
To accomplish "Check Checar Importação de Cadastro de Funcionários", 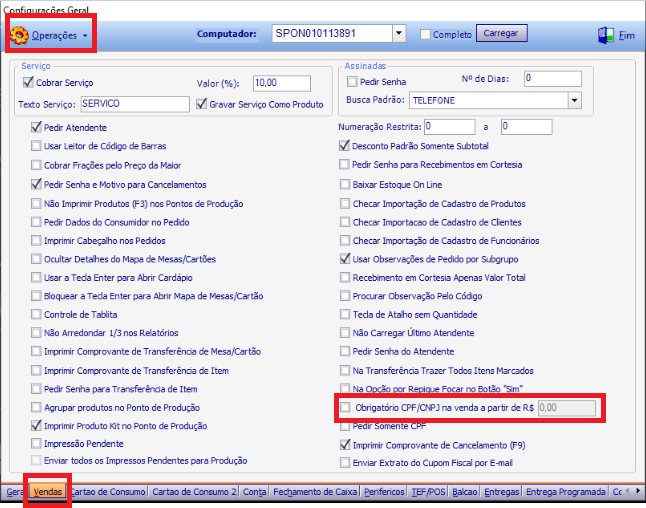I will (345, 240).
